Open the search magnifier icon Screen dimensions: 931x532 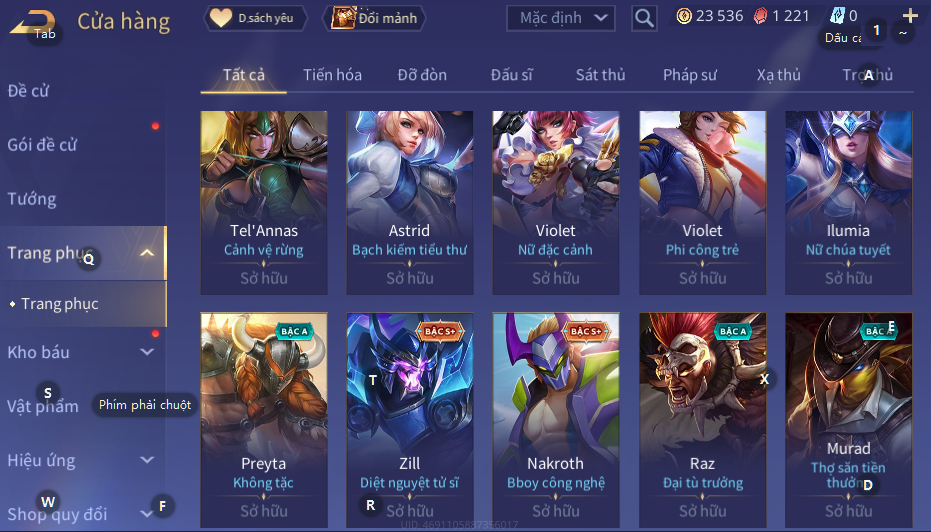[x=644, y=18]
